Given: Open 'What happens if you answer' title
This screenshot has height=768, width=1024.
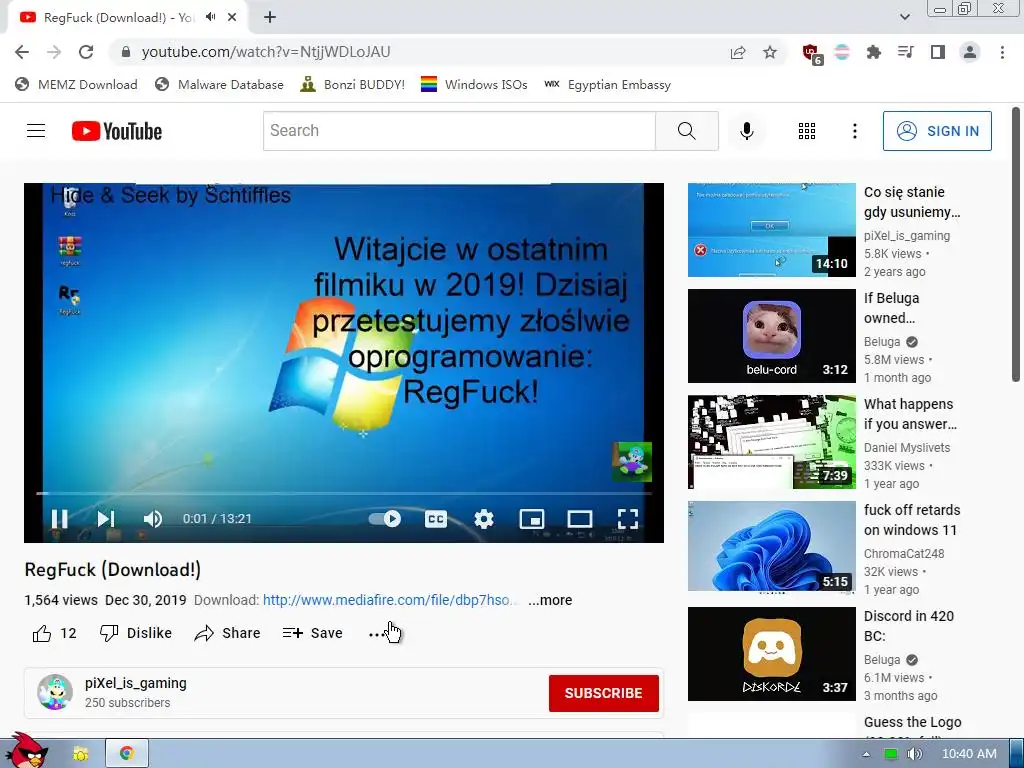Looking at the screenshot, I should [x=910, y=414].
